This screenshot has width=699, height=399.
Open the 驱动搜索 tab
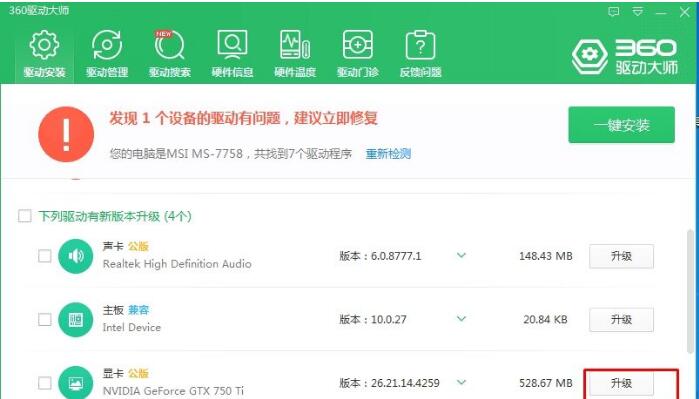pyautogui.click(x=170, y=54)
